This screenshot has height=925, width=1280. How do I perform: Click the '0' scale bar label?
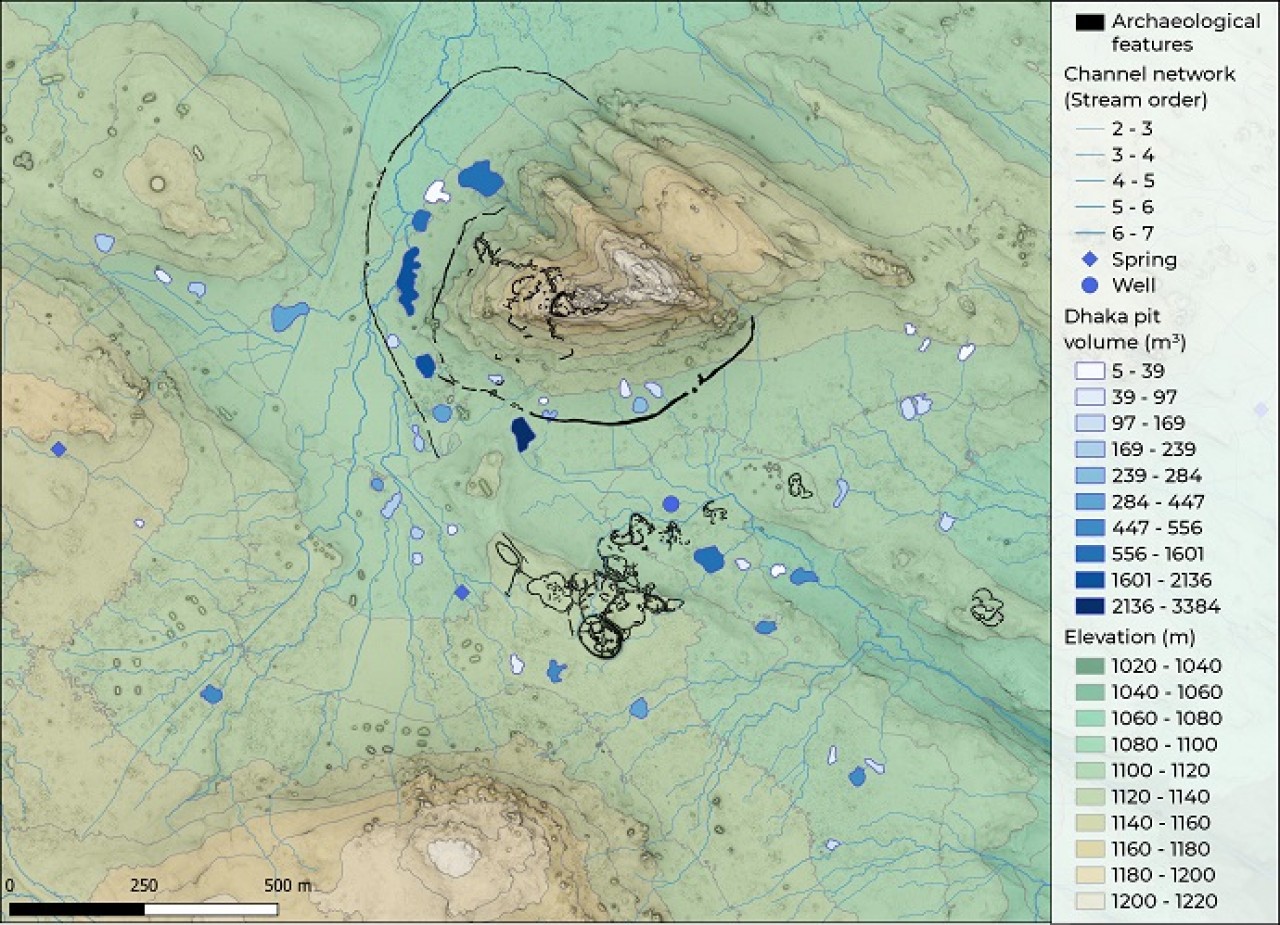(x=10, y=886)
